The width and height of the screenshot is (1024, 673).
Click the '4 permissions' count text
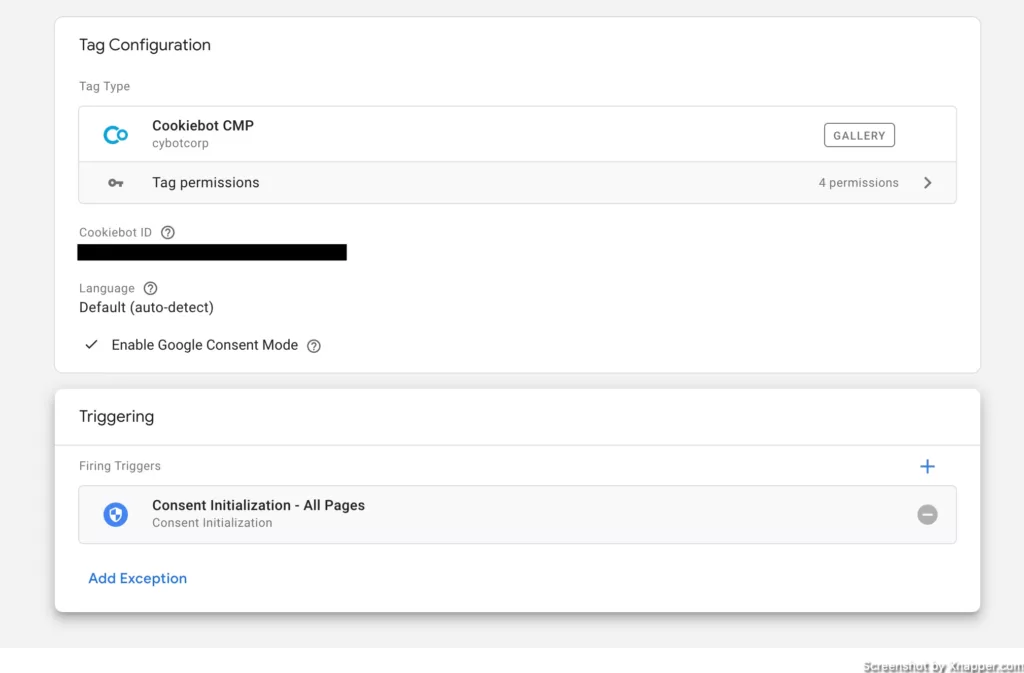click(x=859, y=183)
